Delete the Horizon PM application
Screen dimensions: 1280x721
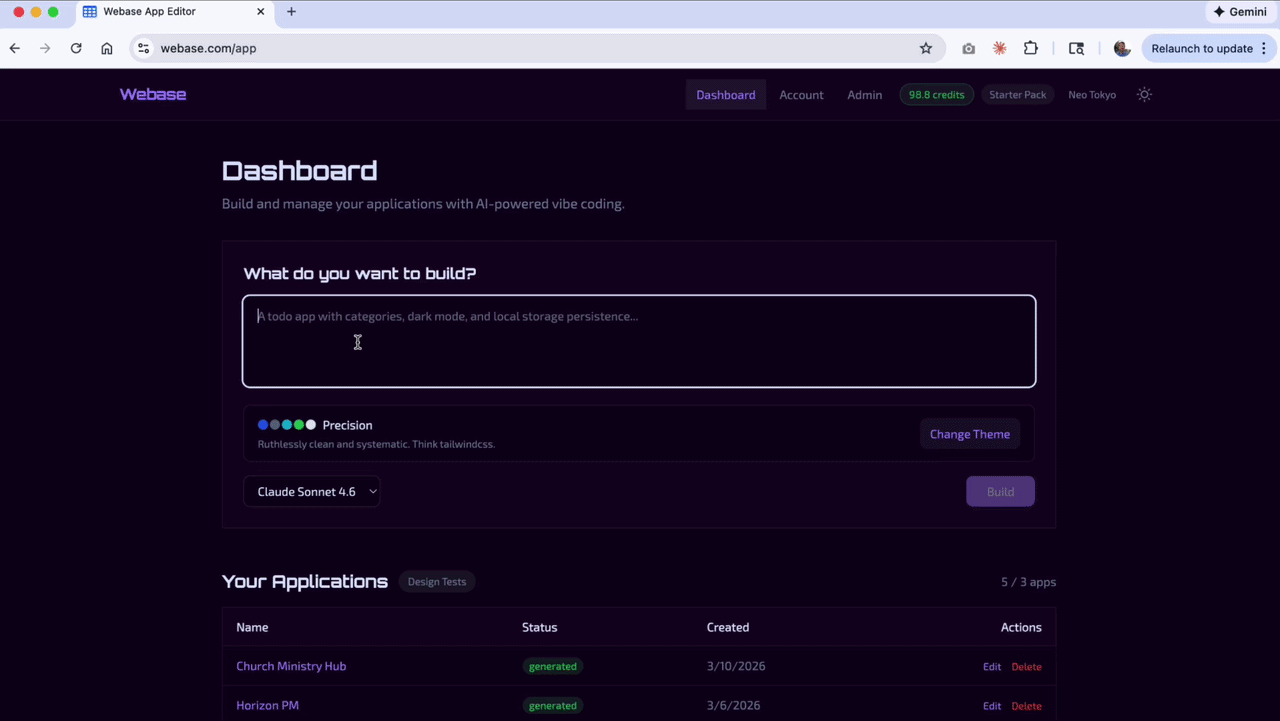click(1026, 705)
